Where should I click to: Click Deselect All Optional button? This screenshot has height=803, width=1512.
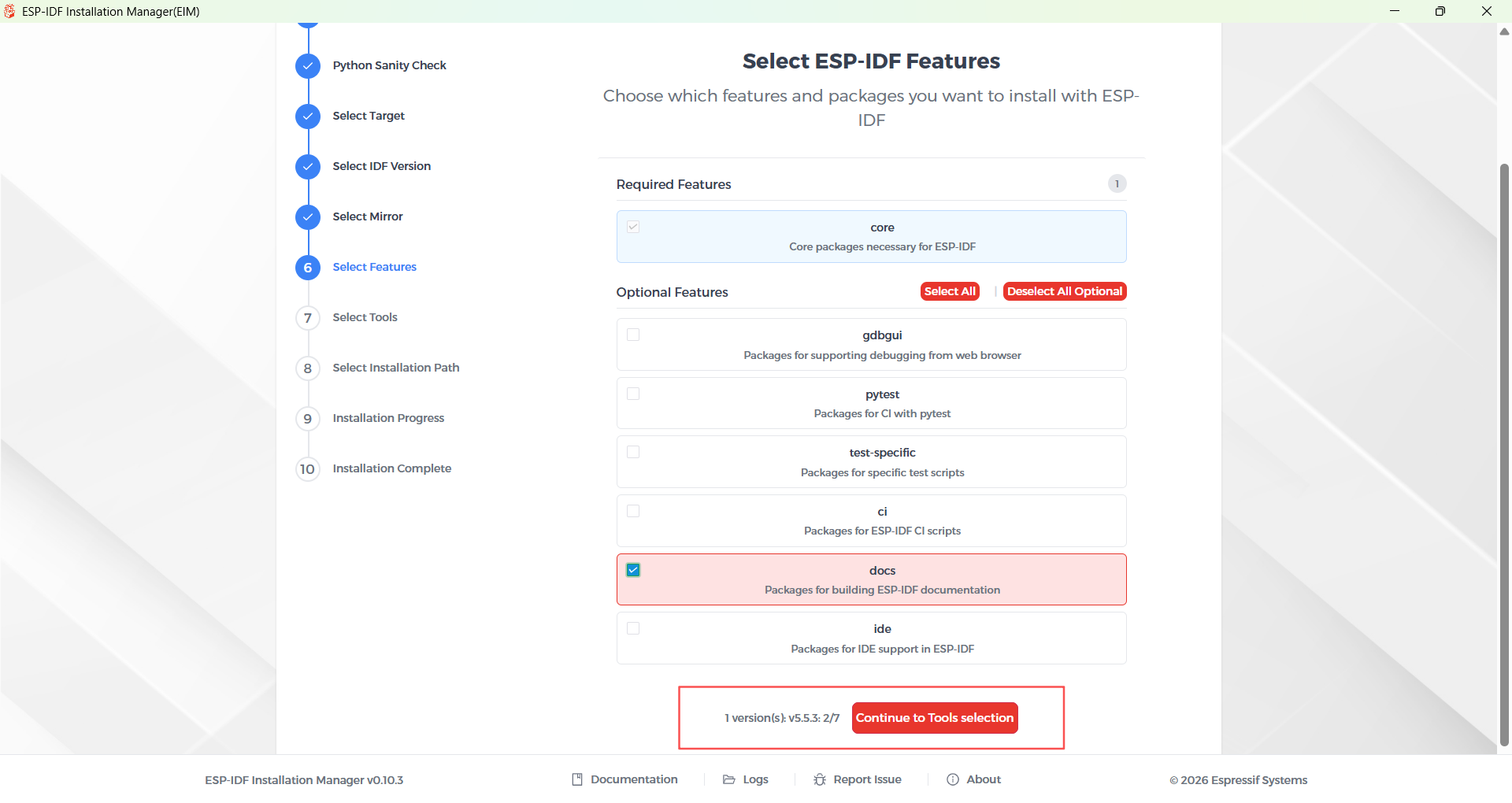[1065, 291]
